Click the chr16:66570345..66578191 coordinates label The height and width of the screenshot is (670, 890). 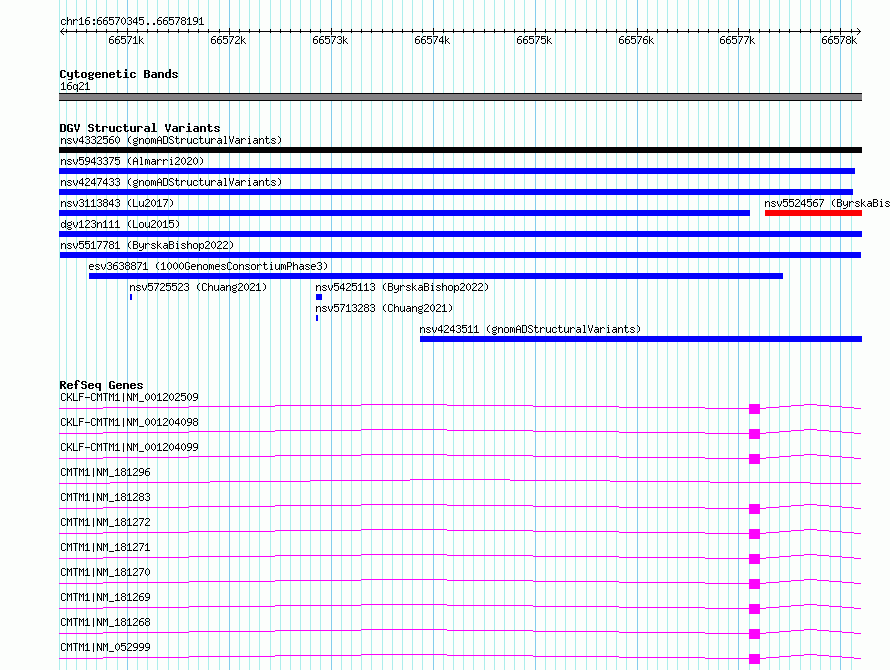pos(132,22)
